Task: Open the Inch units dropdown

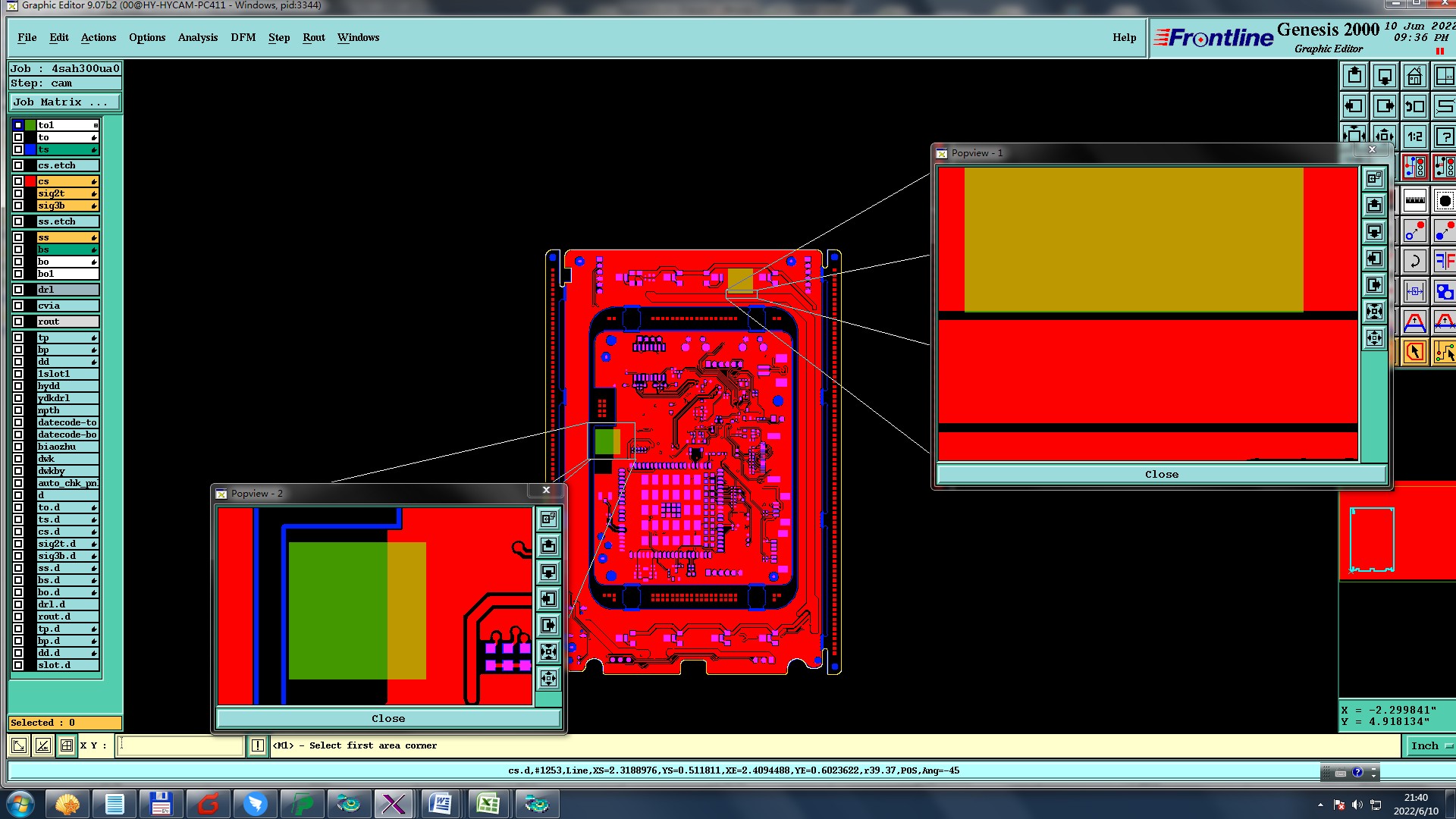Action: [x=1430, y=745]
